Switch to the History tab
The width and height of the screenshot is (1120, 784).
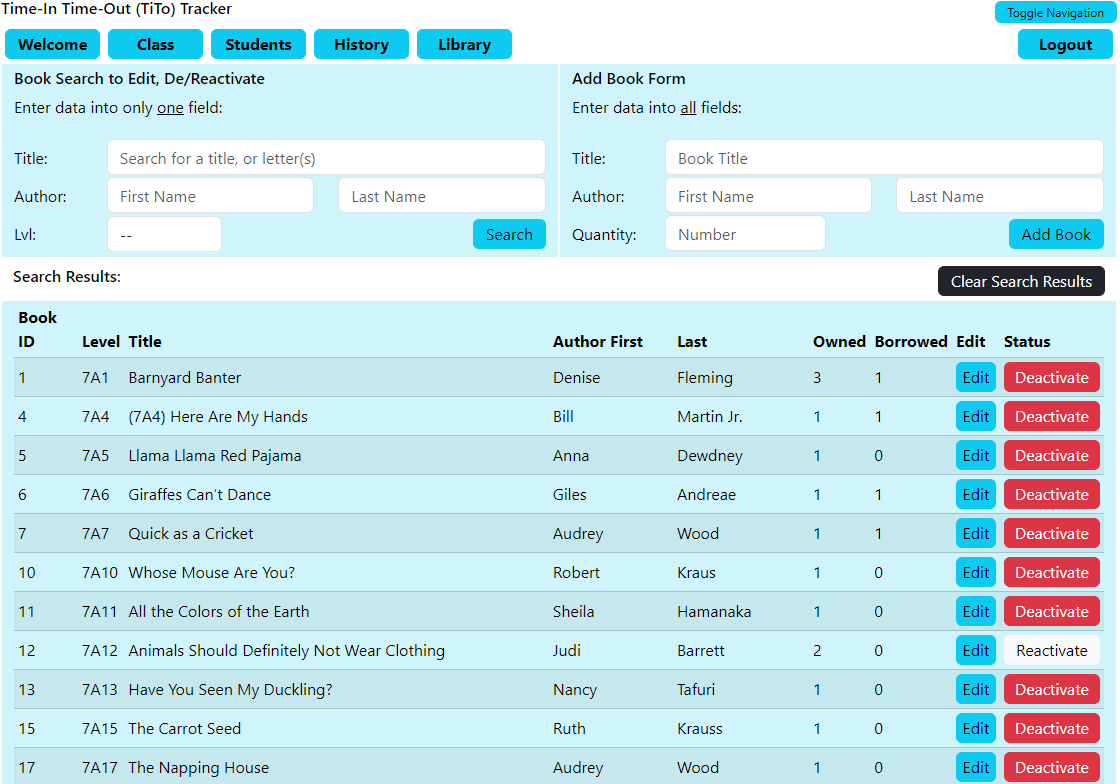(361, 44)
